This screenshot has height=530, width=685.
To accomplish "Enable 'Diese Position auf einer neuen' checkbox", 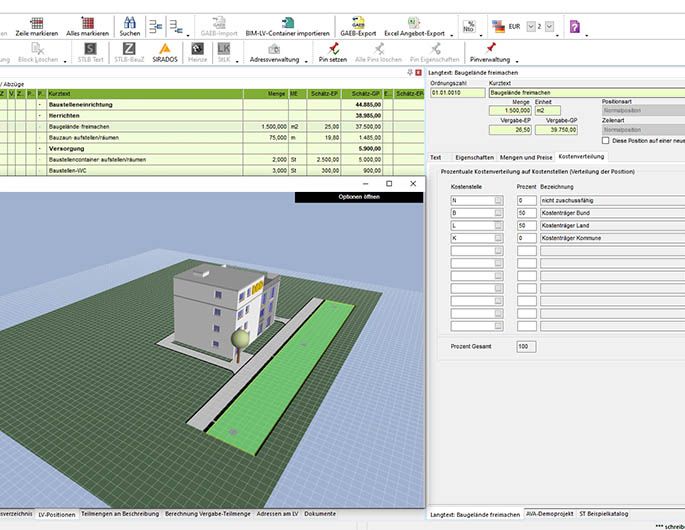I will pyautogui.click(x=606, y=140).
